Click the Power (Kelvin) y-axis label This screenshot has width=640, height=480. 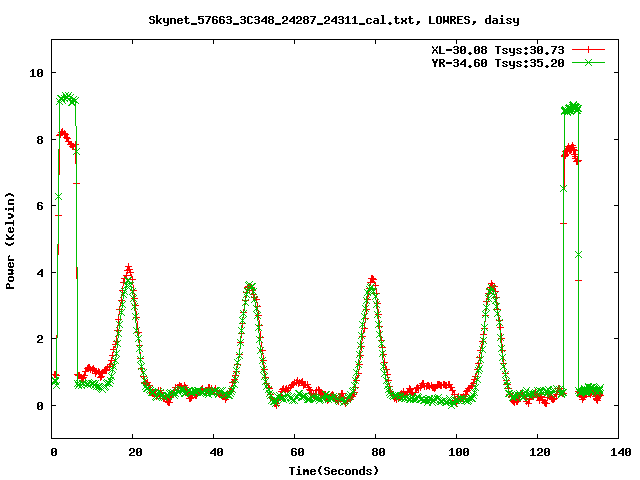pos(10,241)
